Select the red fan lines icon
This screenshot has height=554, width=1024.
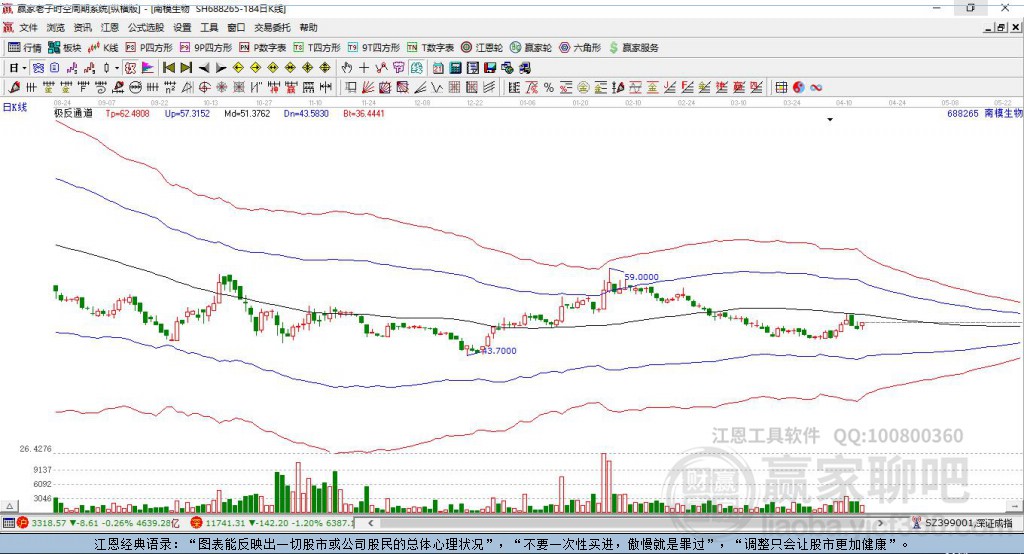coord(368,88)
